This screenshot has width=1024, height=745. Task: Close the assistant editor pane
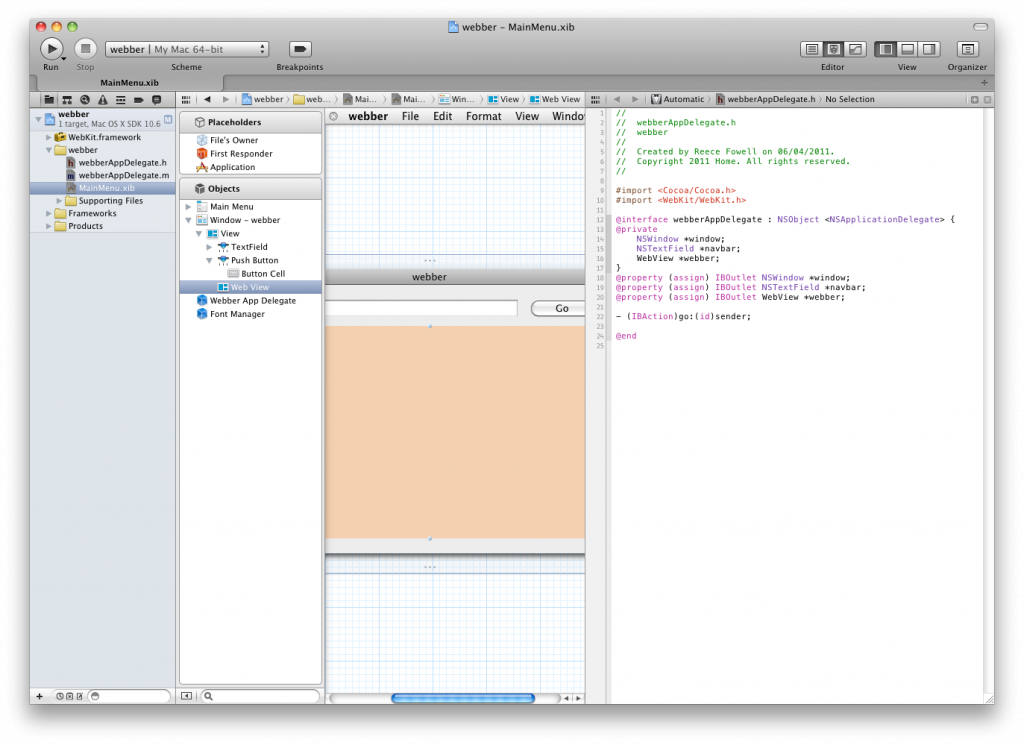point(987,100)
